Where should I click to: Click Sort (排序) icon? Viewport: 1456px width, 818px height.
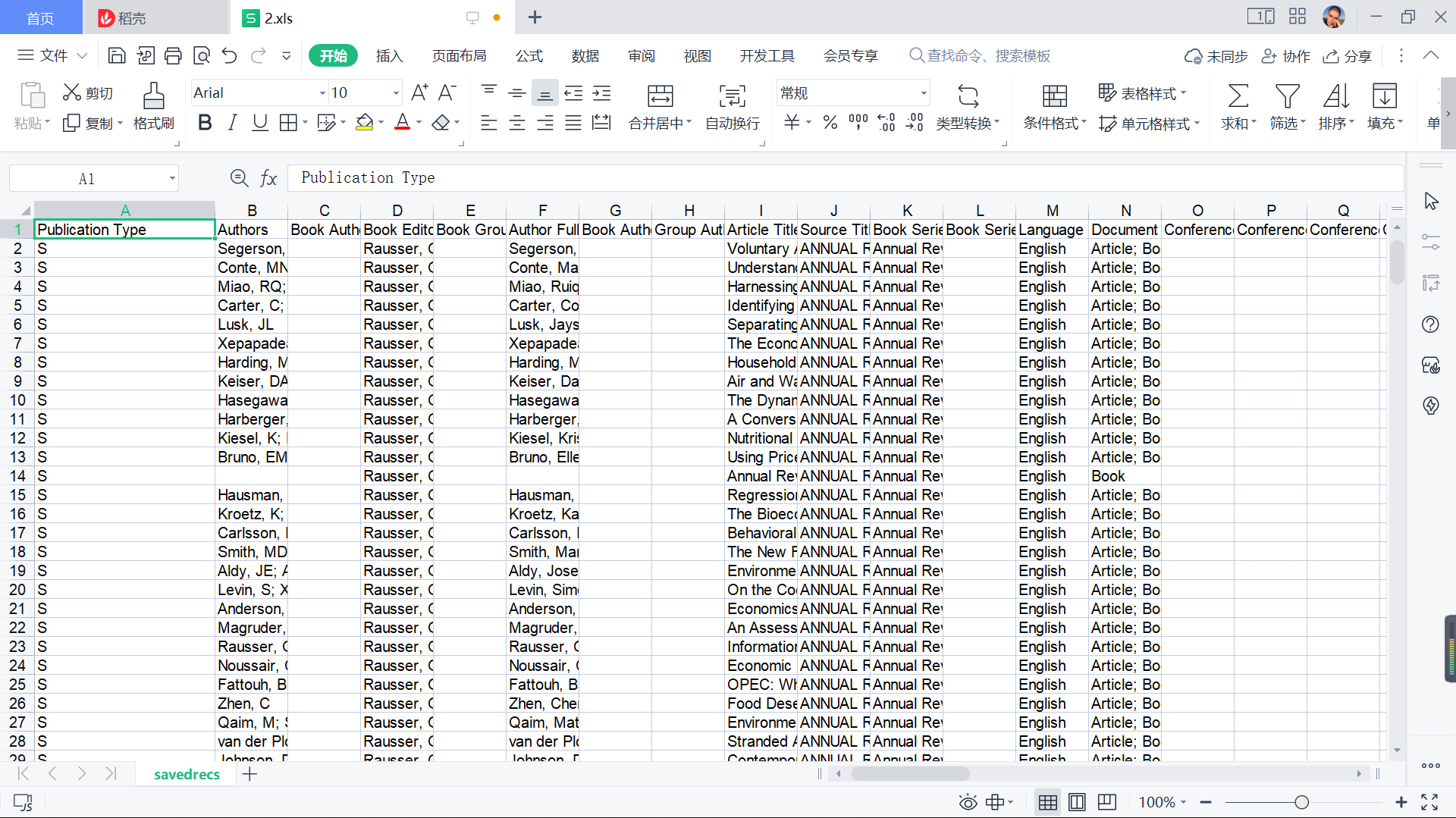click(1335, 96)
